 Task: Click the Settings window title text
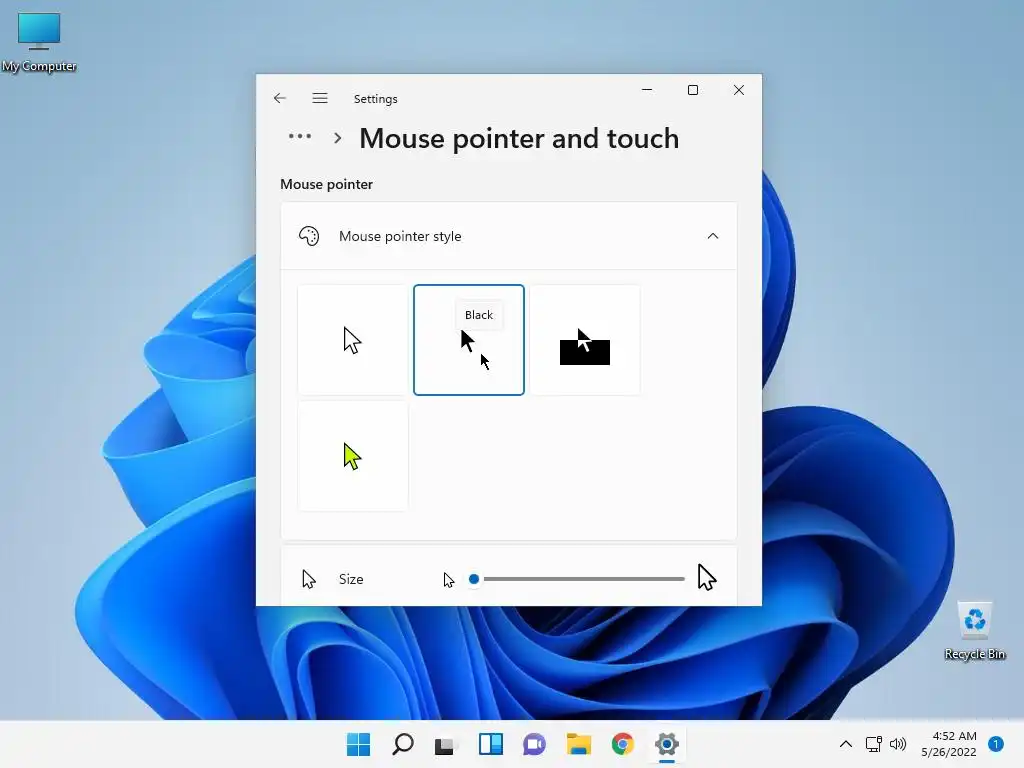point(376,99)
